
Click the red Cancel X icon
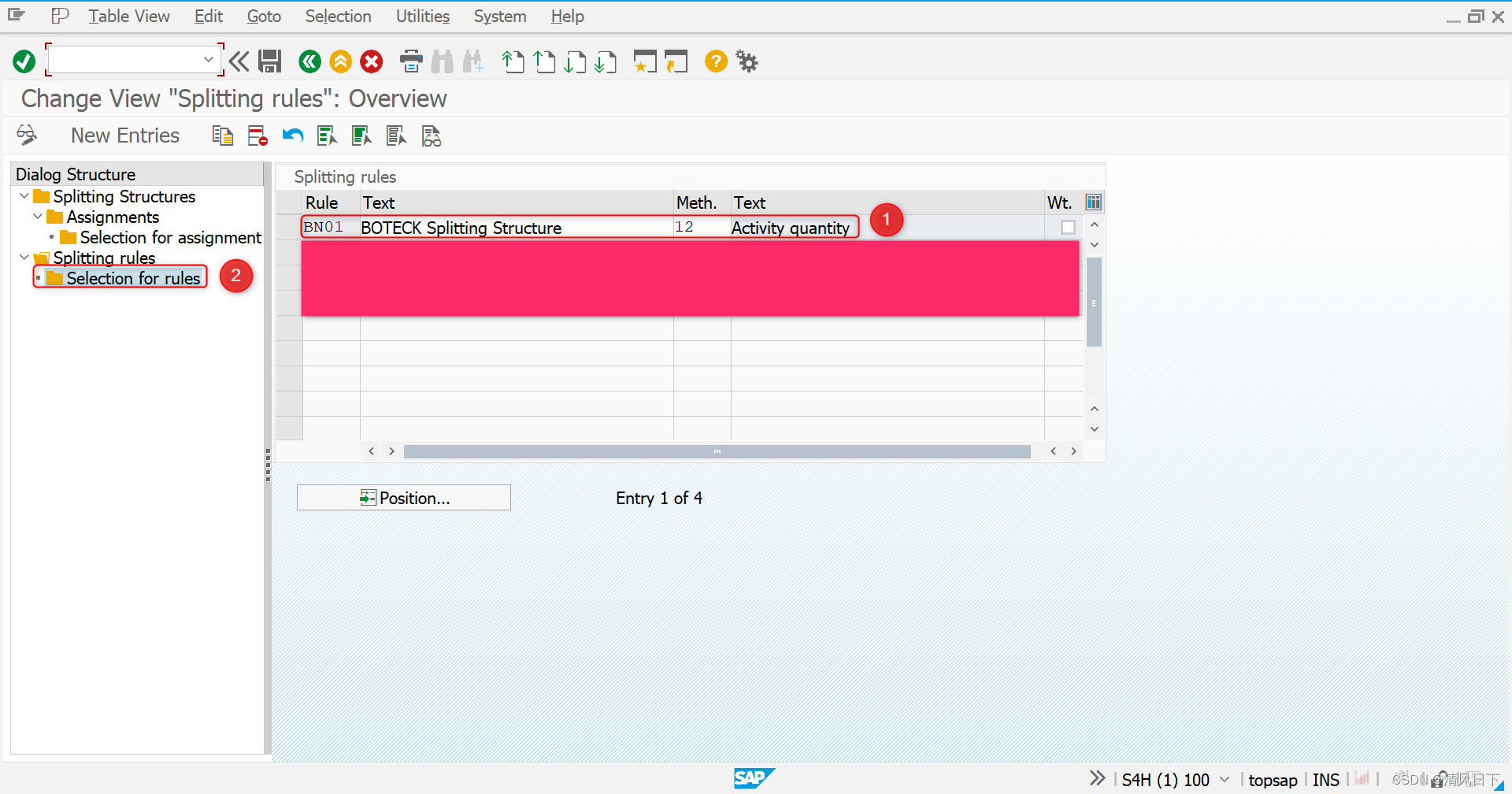[x=372, y=61]
